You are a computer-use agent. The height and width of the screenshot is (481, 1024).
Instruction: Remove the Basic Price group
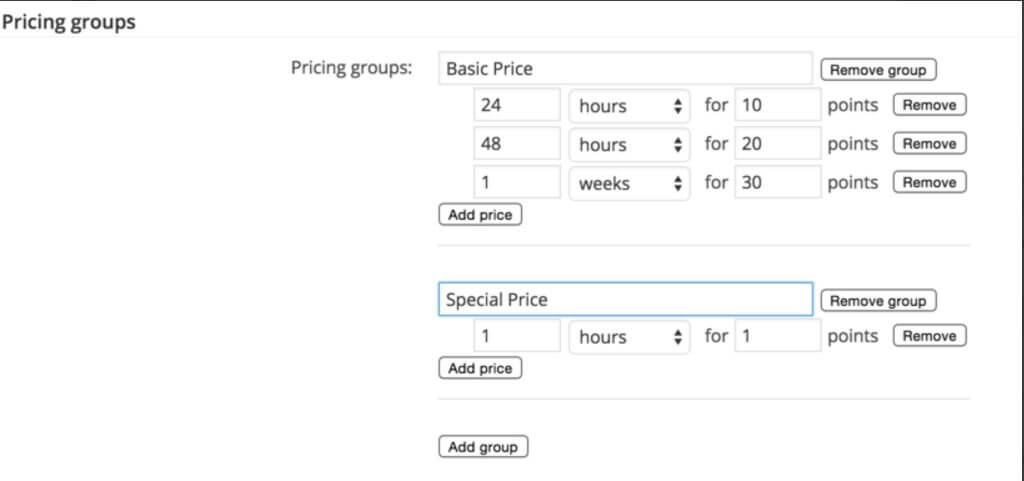[878, 70]
